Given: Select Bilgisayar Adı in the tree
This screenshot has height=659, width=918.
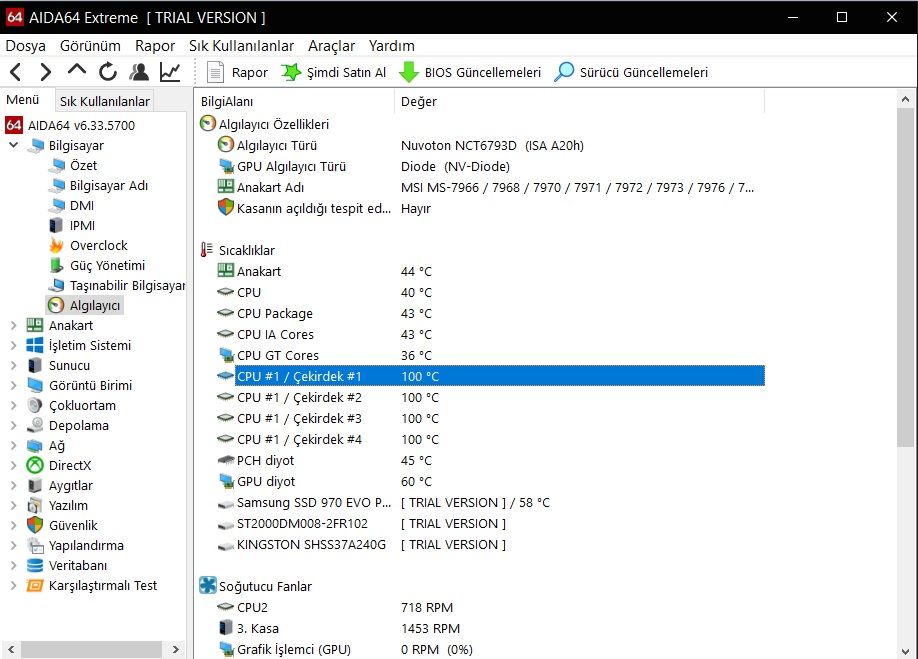Looking at the screenshot, I should (109, 186).
